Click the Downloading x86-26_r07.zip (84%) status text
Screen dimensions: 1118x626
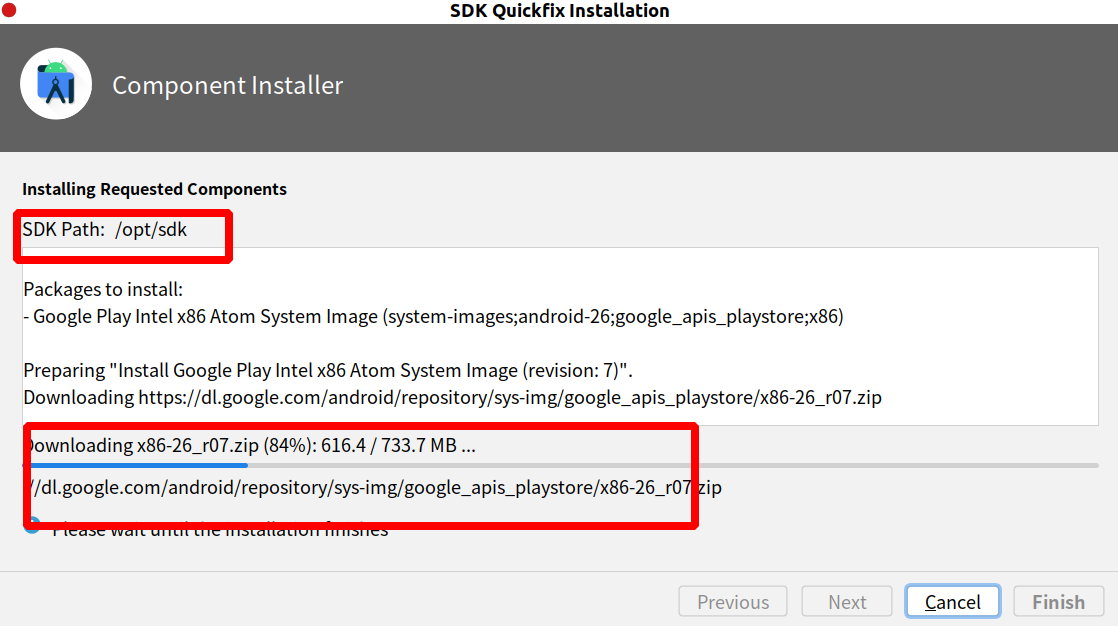click(250, 445)
